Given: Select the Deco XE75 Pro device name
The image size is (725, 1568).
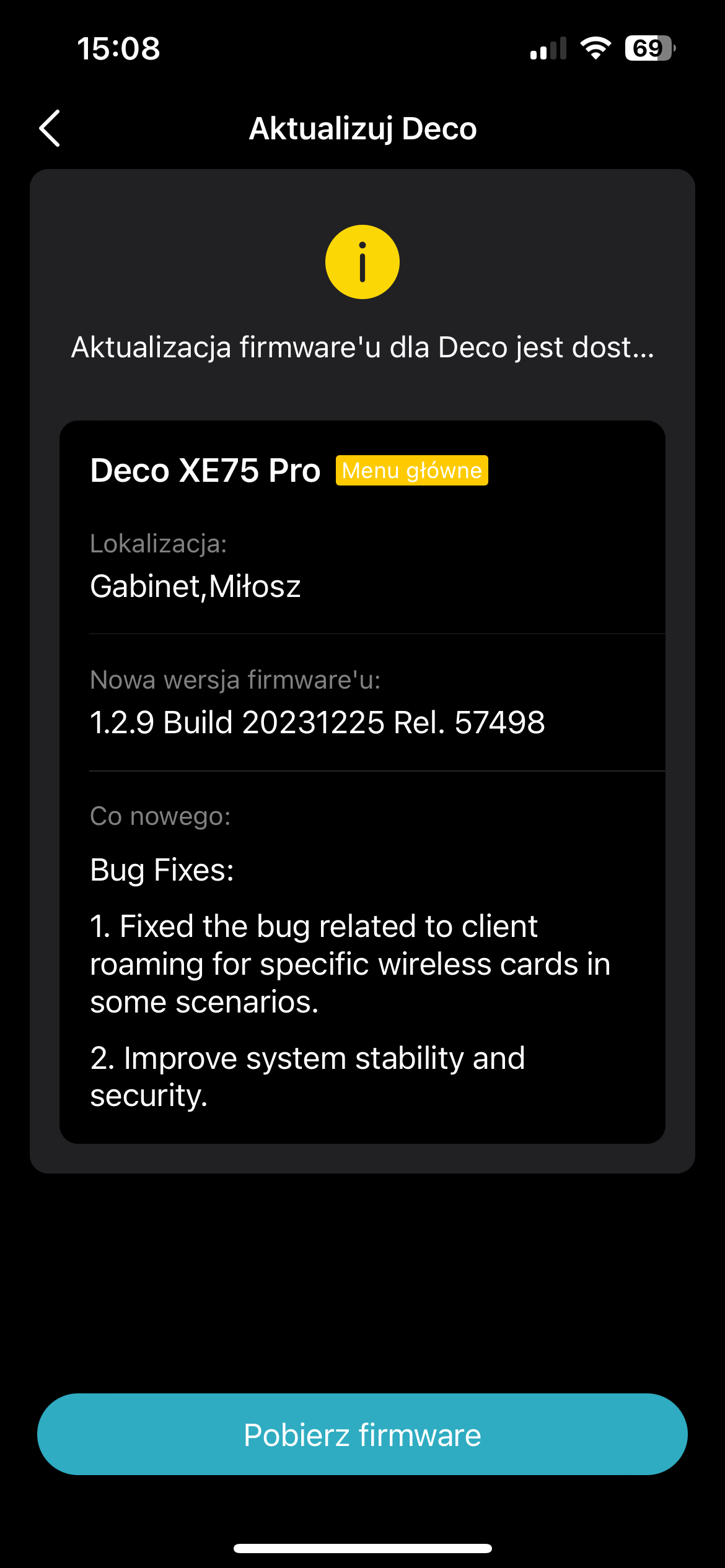Looking at the screenshot, I should click(x=205, y=471).
